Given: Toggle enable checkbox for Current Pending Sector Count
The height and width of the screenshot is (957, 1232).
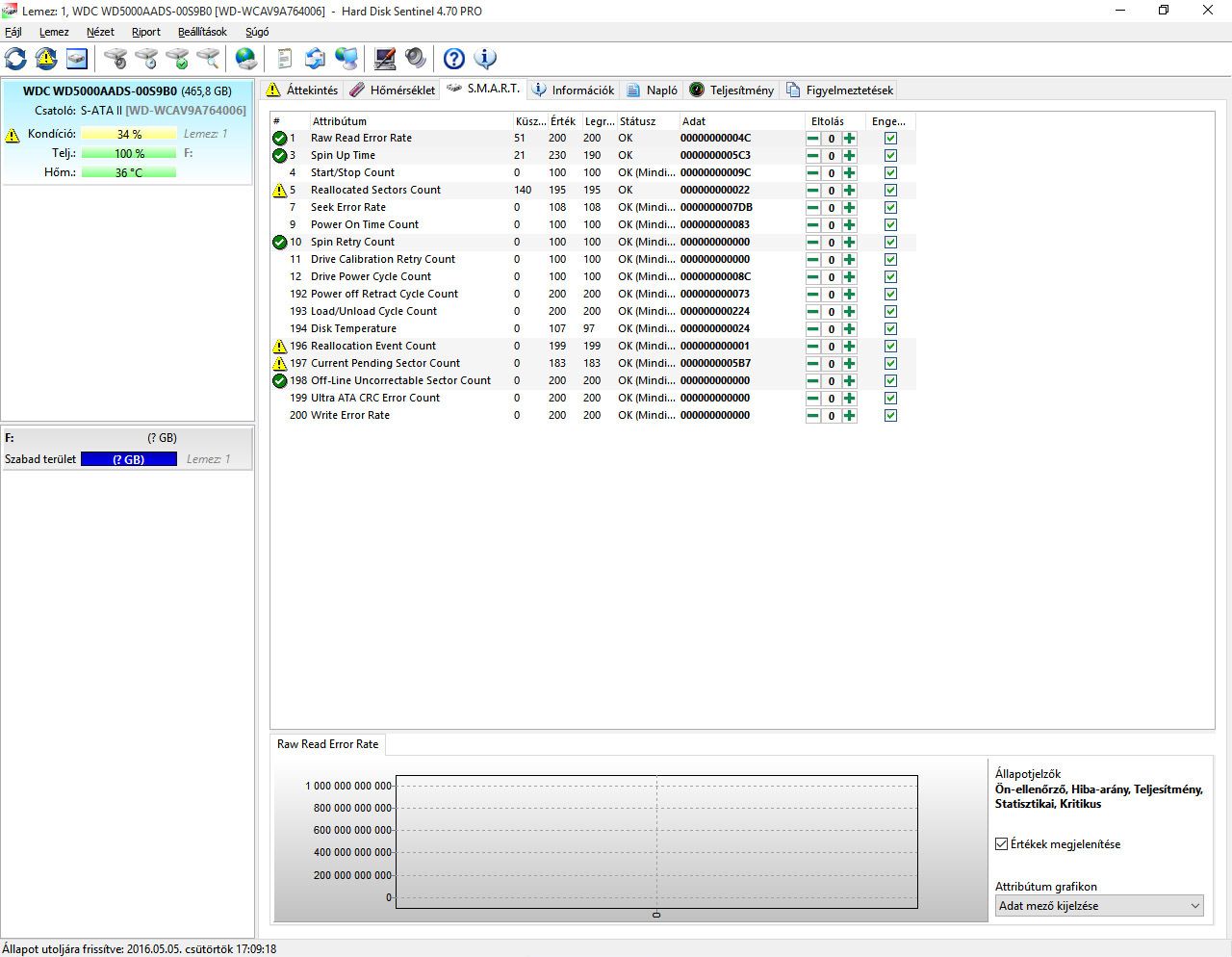Looking at the screenshot, I should 890,364.
